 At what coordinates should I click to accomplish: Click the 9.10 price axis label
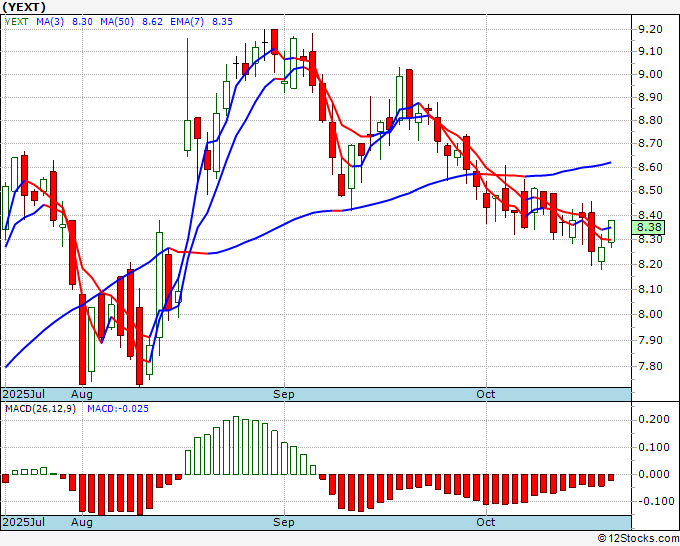[650, 52]
